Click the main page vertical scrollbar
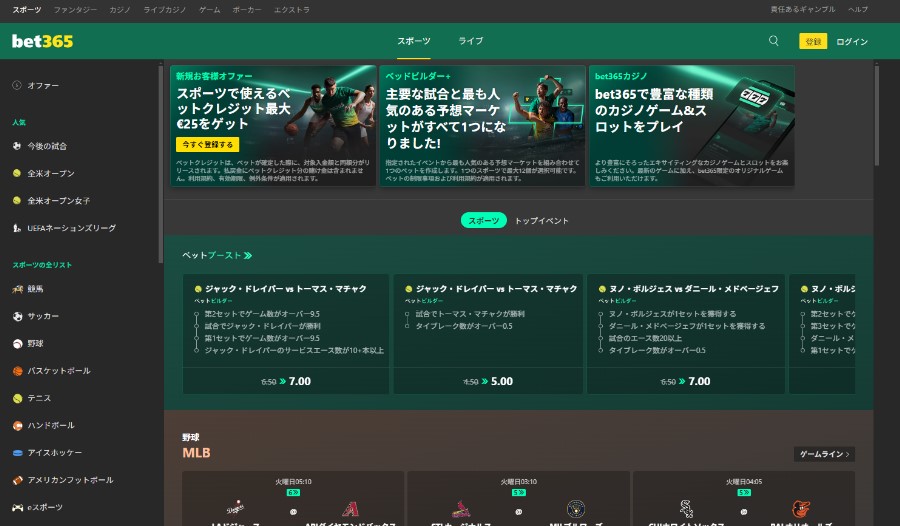The height and width of the screenshot is (526, 900). click(876, 115)
